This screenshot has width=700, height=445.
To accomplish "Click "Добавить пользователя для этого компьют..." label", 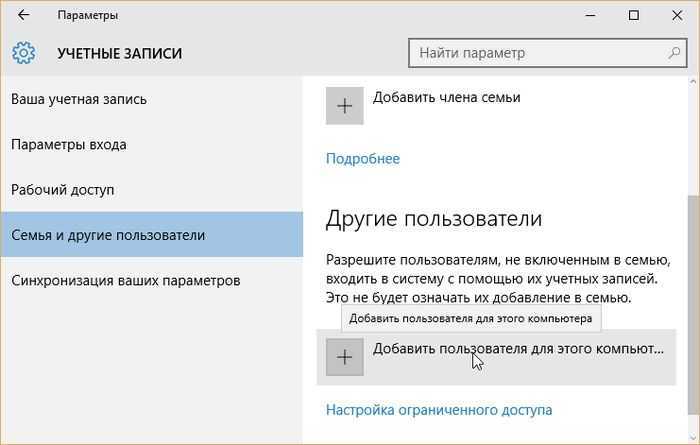I will pos(518,349).
